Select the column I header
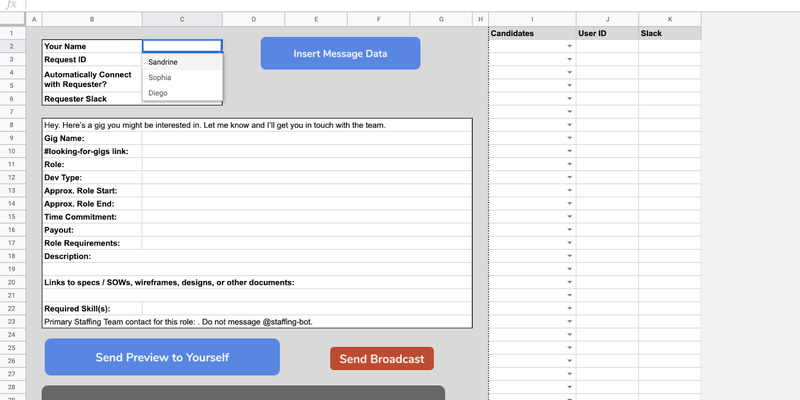 [532, 19]
